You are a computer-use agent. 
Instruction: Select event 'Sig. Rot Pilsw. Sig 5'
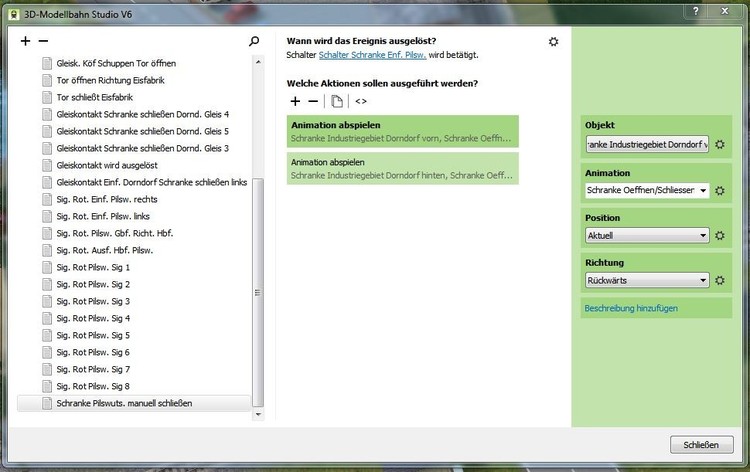tap(93, 335)
